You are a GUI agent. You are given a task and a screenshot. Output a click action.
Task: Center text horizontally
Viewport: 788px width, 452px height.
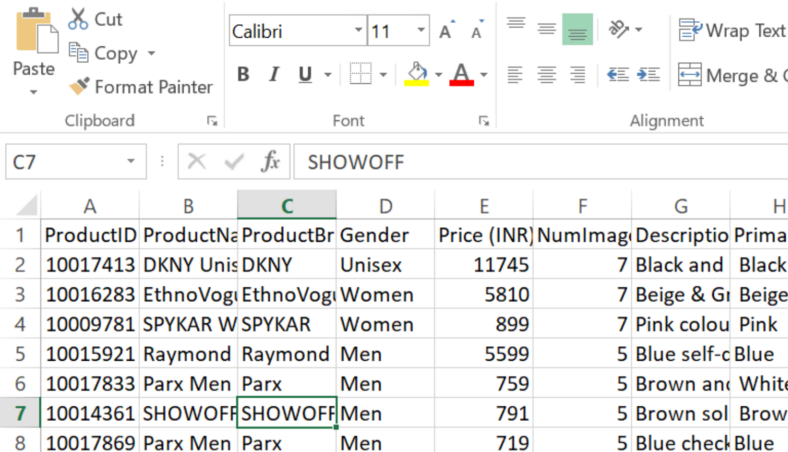point(546,75)
